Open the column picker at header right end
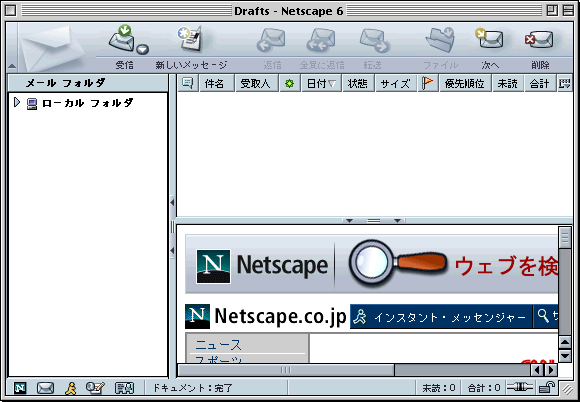 coord(564,83)
